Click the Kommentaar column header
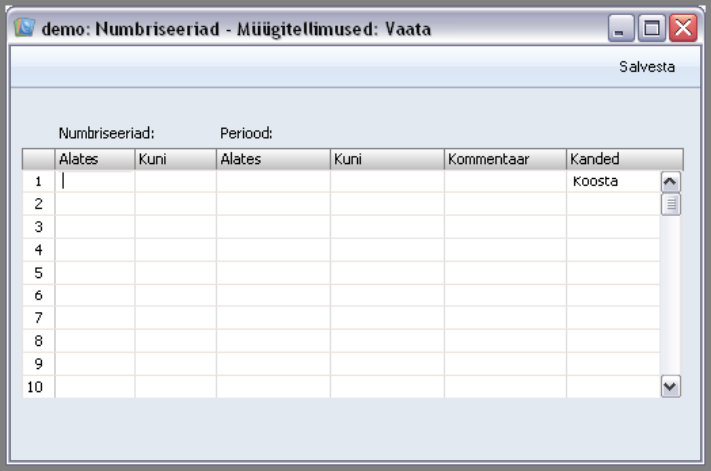 [x=505, y=159]
